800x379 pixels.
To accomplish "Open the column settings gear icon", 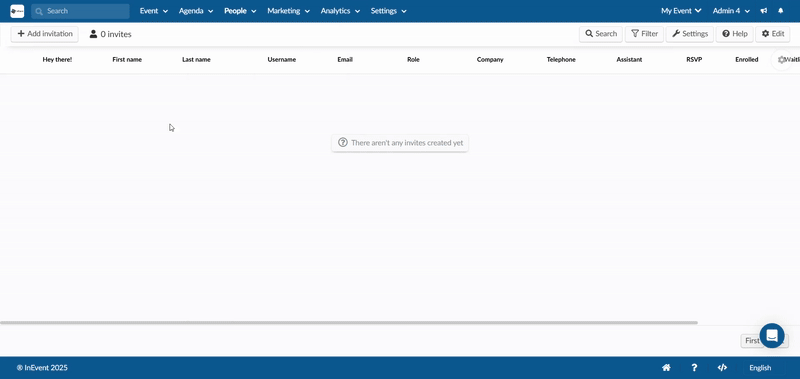I will coord(782,60).
